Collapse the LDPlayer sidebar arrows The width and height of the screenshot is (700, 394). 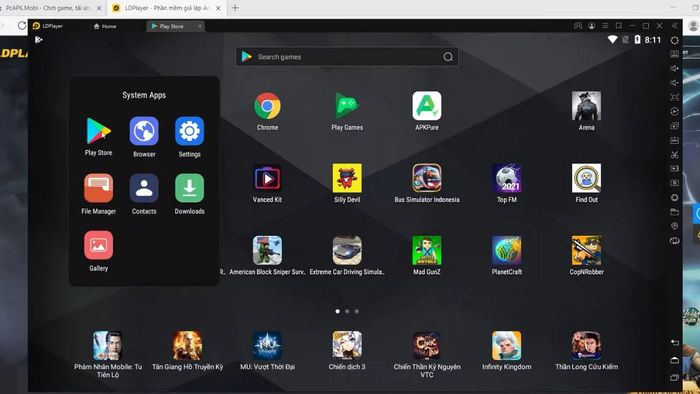pyautogui.click(x=675, y=26)
